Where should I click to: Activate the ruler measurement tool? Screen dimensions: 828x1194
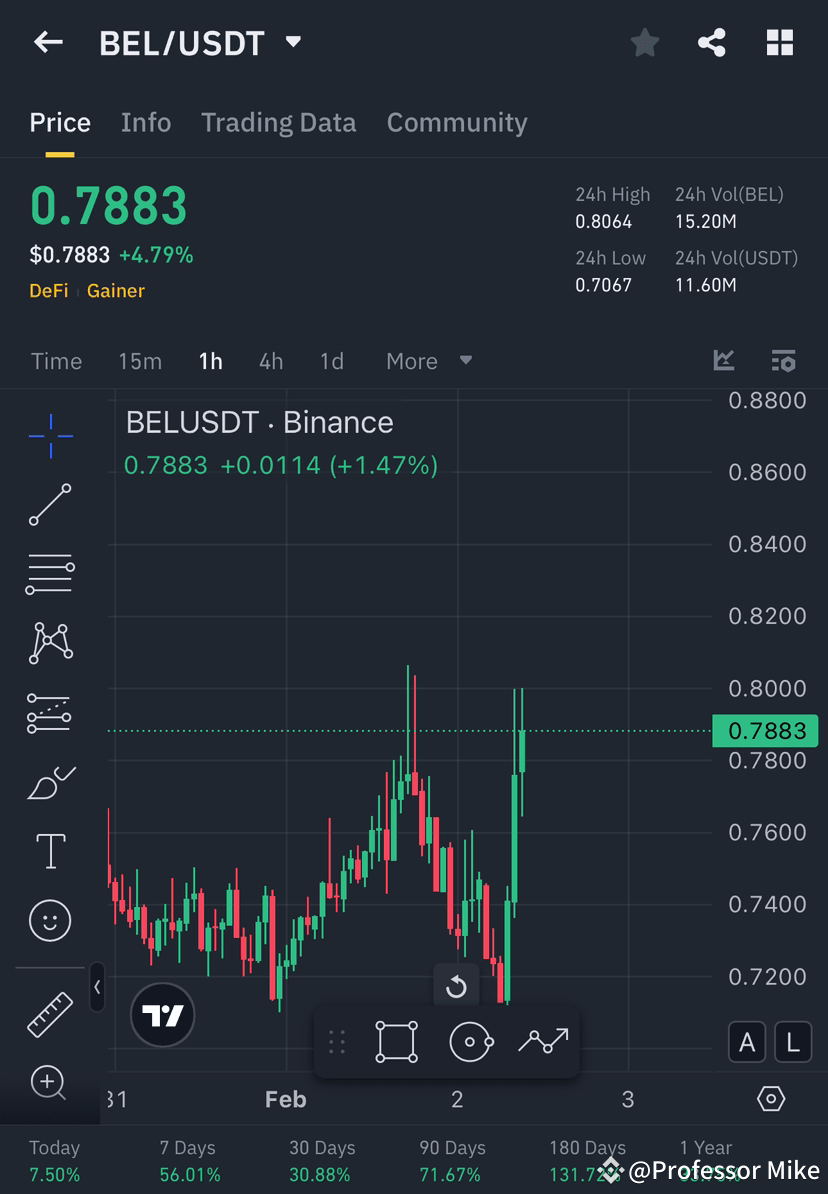pyautogui.click(x=50, y=1013)
